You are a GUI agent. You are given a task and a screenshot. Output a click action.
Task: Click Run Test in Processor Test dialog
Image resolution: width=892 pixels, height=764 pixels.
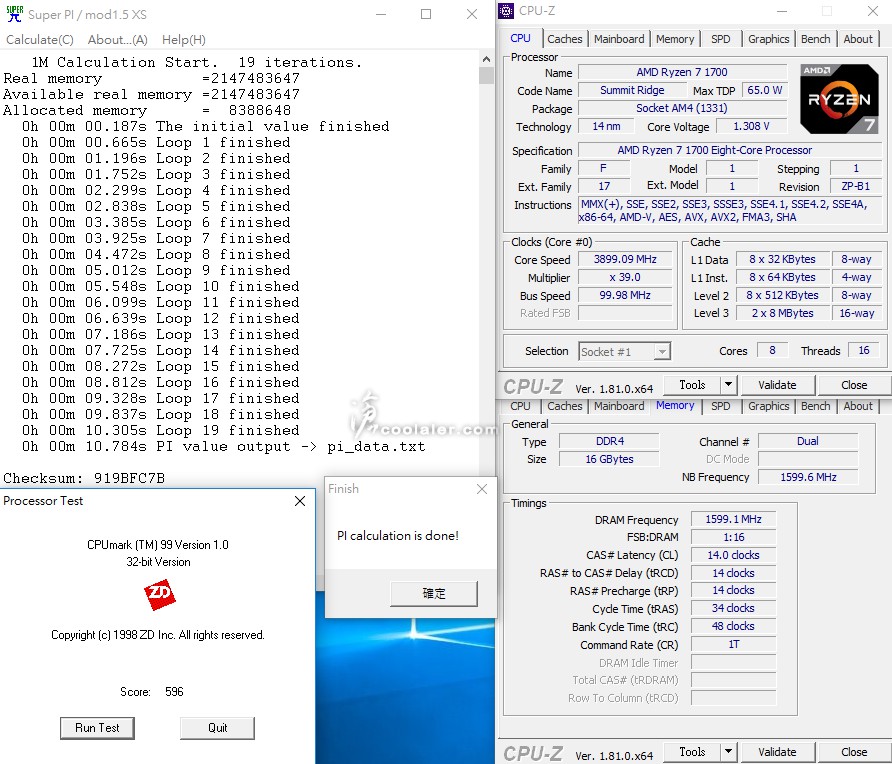click(x=97, y=728)
